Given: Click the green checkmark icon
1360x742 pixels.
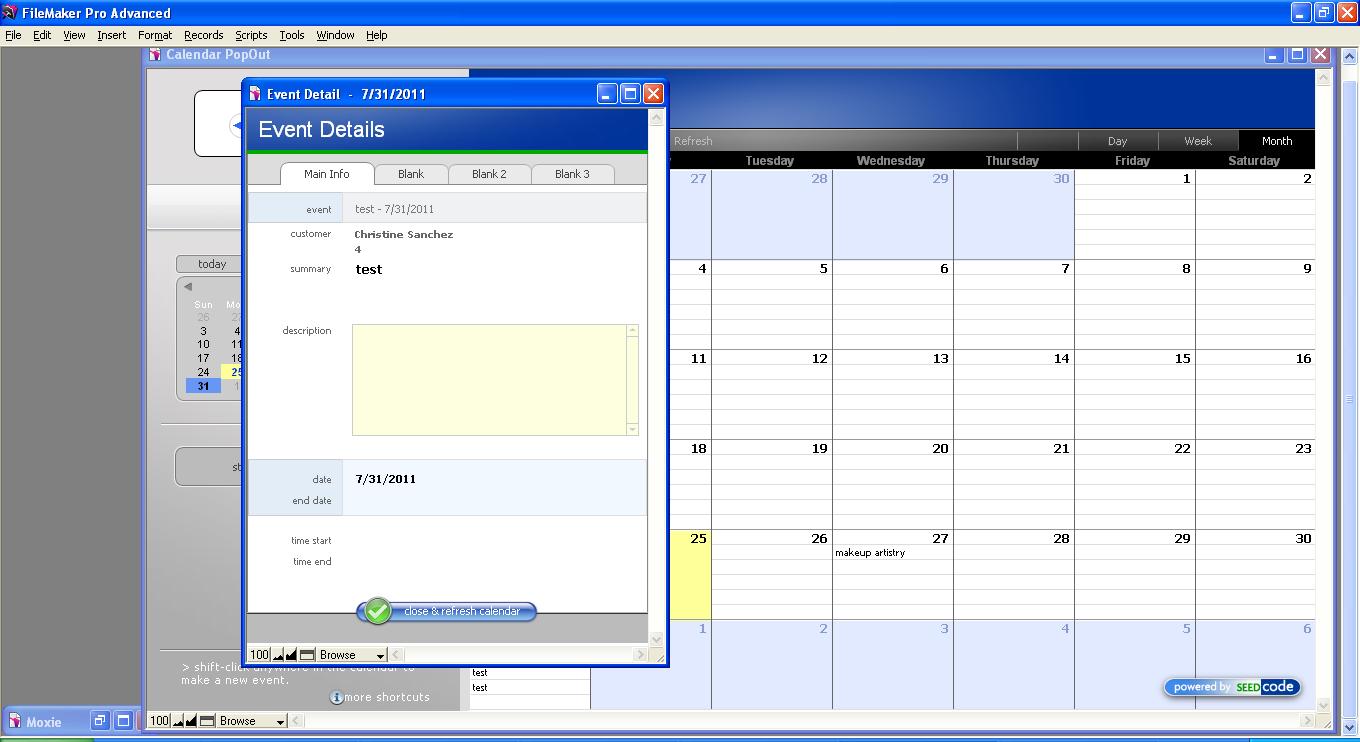Looking at the screenshot, I should pos(377,611).
